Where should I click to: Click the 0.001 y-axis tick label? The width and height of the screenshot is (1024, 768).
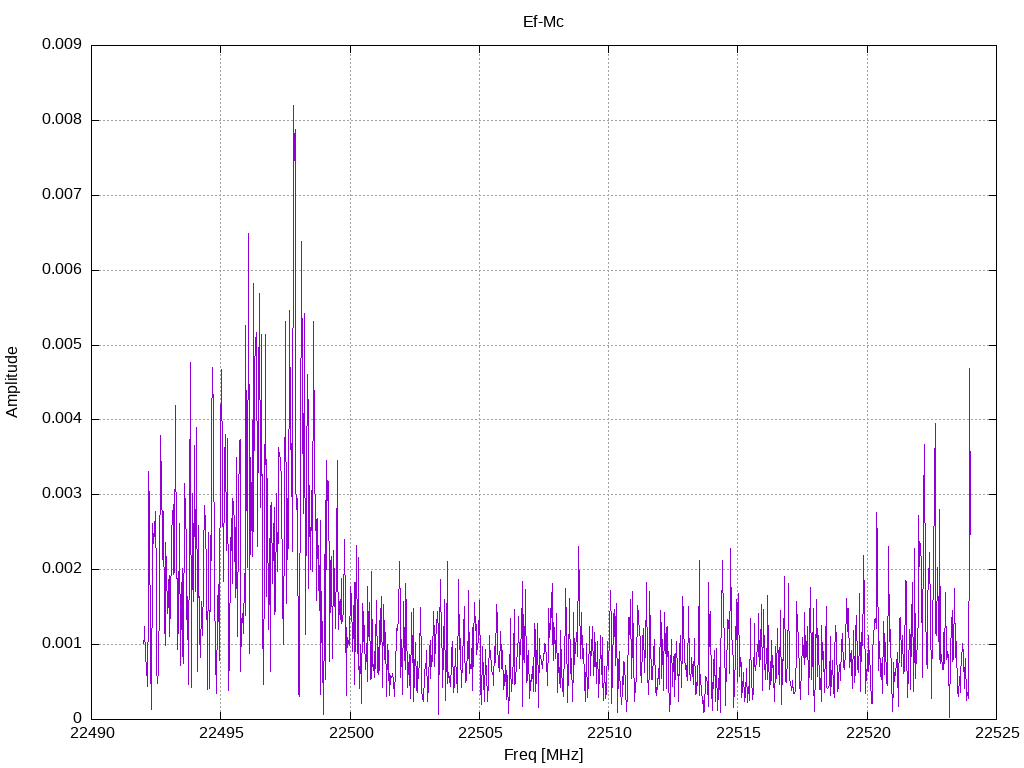click(61, 644)
